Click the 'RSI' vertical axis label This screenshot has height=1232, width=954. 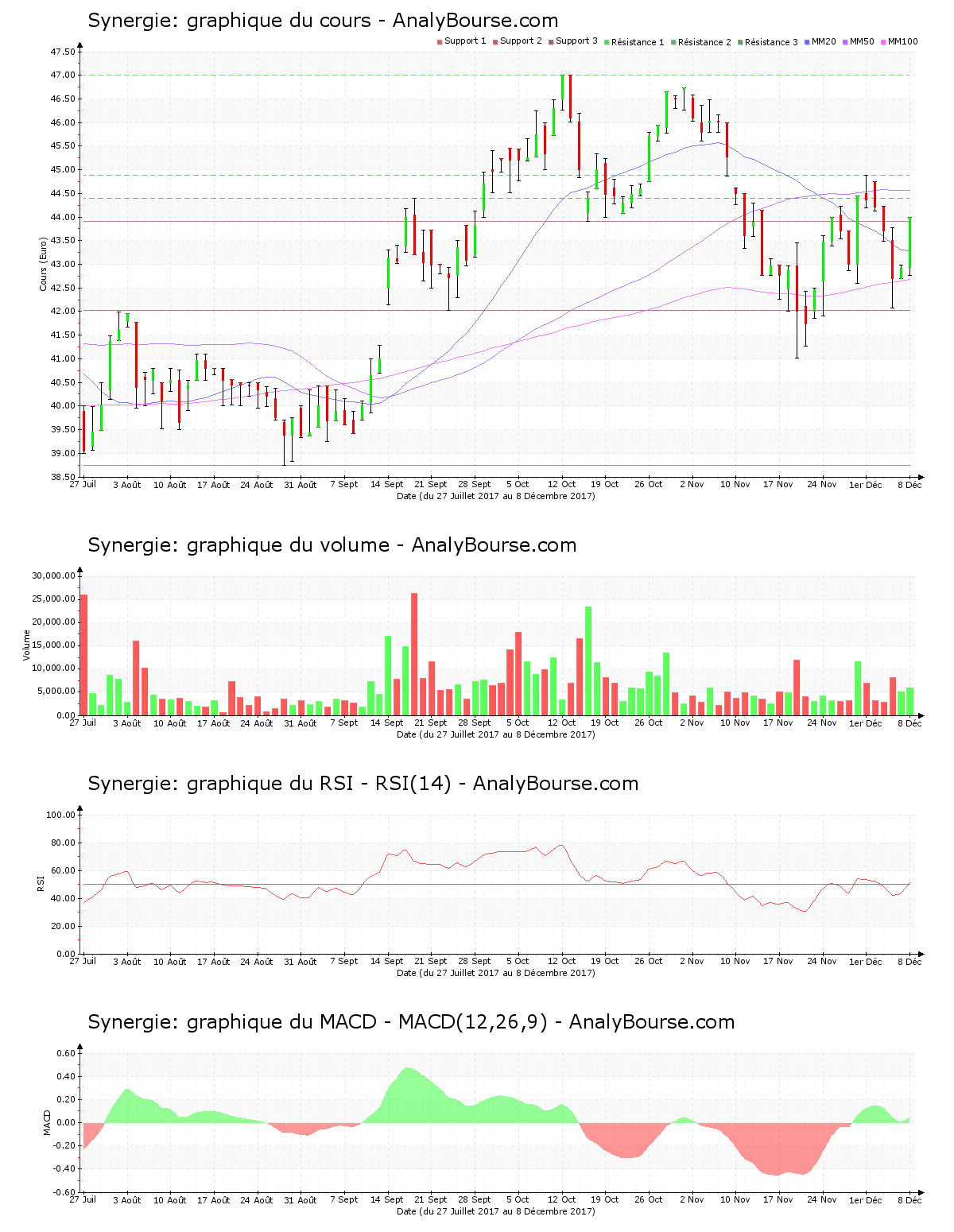click(40, 883)
